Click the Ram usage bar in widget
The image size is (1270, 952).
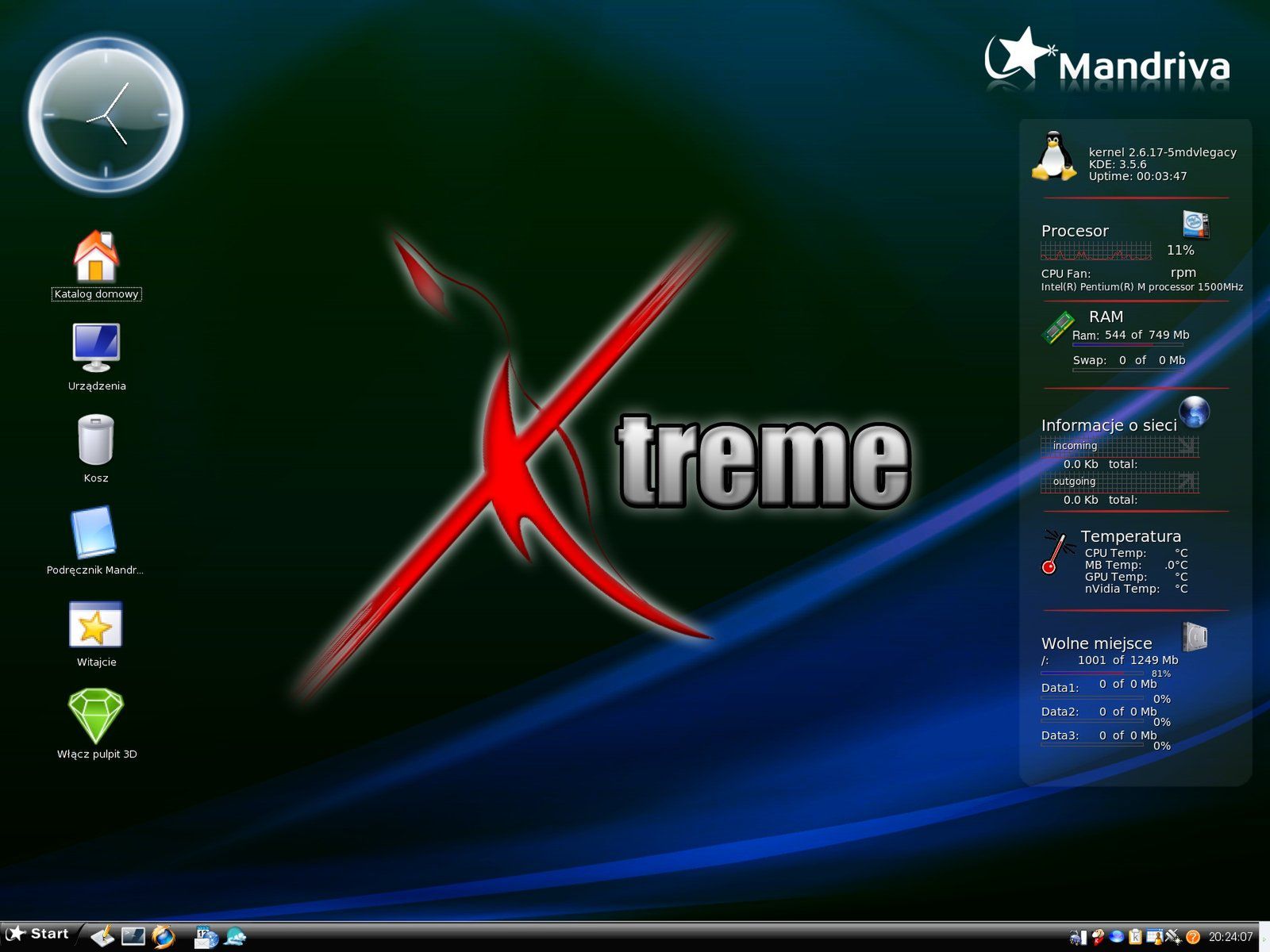click(x=1127, y=345)
